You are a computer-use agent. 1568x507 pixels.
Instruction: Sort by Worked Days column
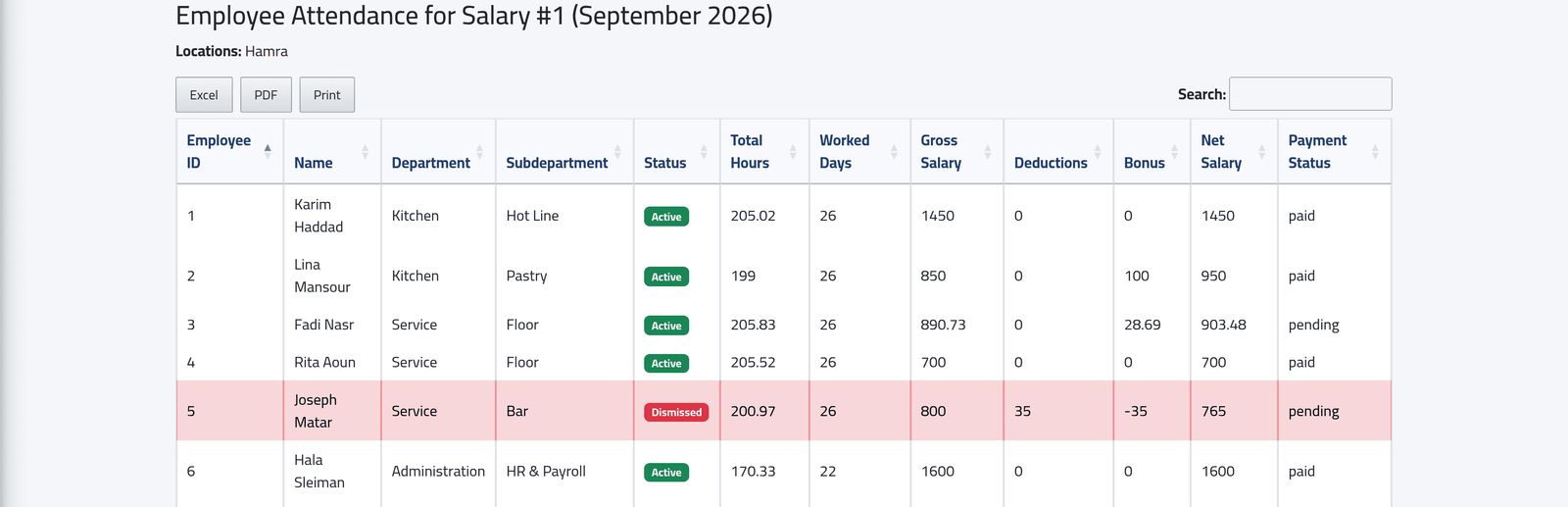pyautogui.click(x=859, y=152)
